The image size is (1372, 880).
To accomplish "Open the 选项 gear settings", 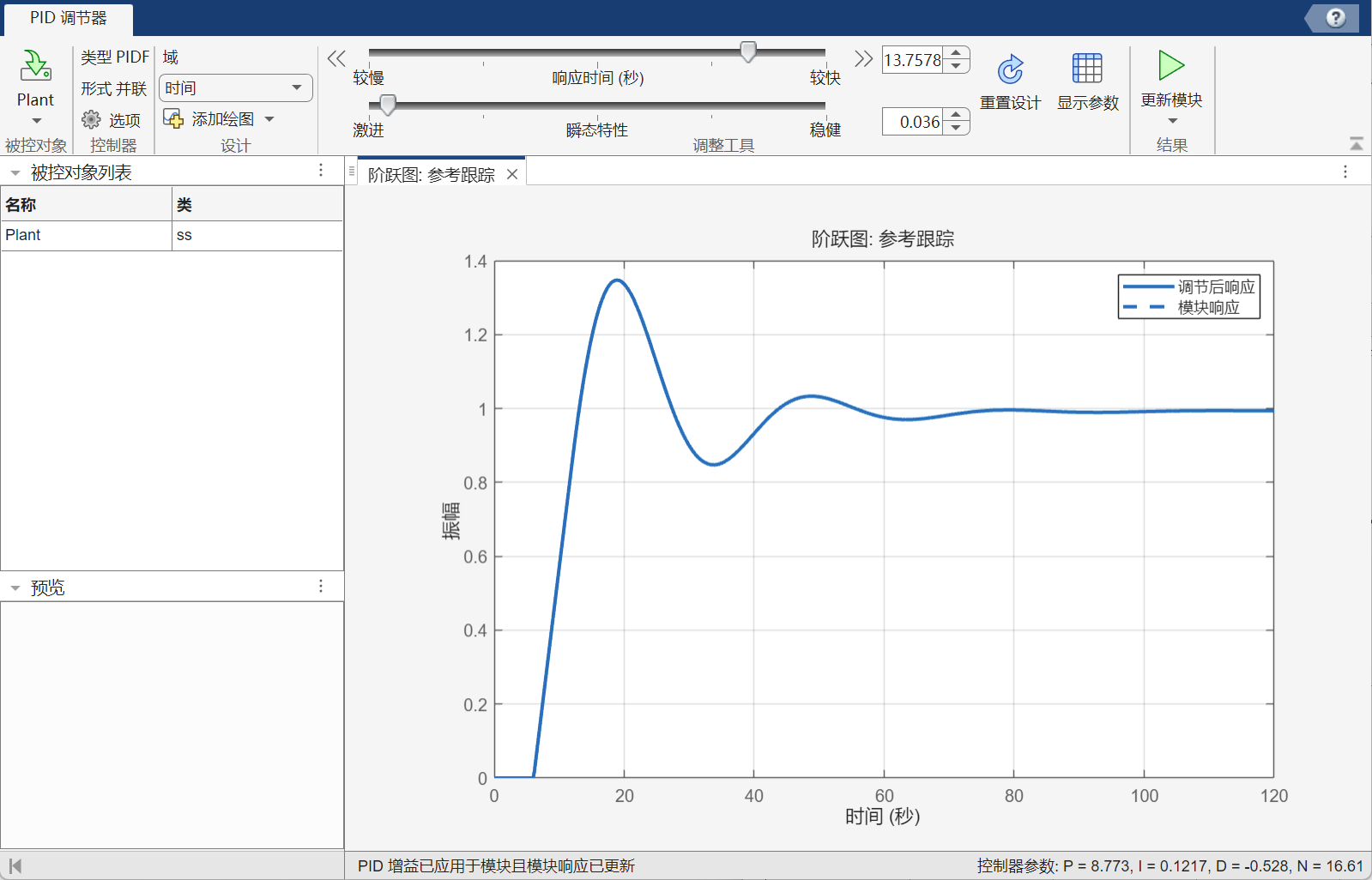I will pos(92,119).
